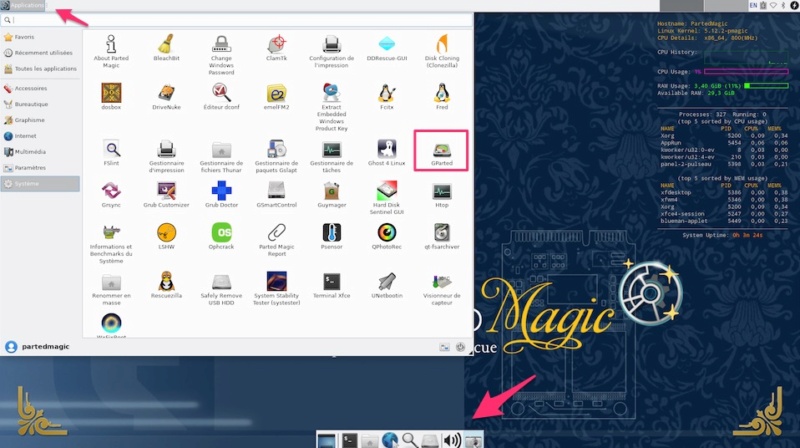Screen dimensions: 800x448
Task: Open Psensor temperature monitor
Action: [332, 236]
